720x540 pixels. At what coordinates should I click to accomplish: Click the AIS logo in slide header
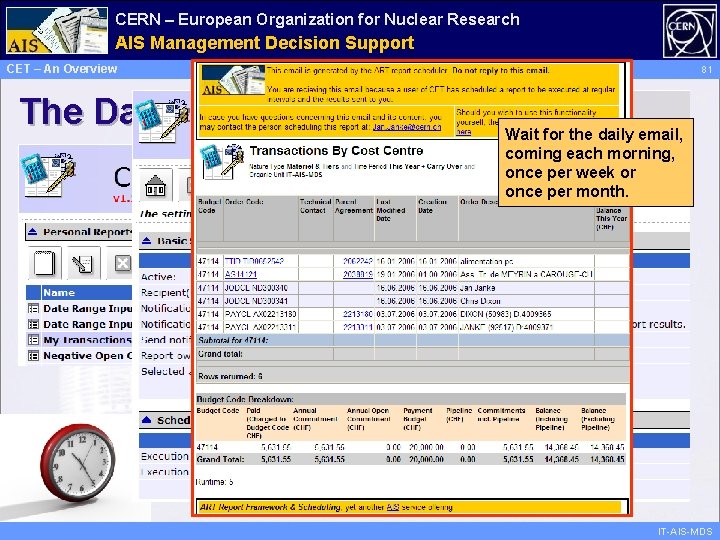point(57,30)
